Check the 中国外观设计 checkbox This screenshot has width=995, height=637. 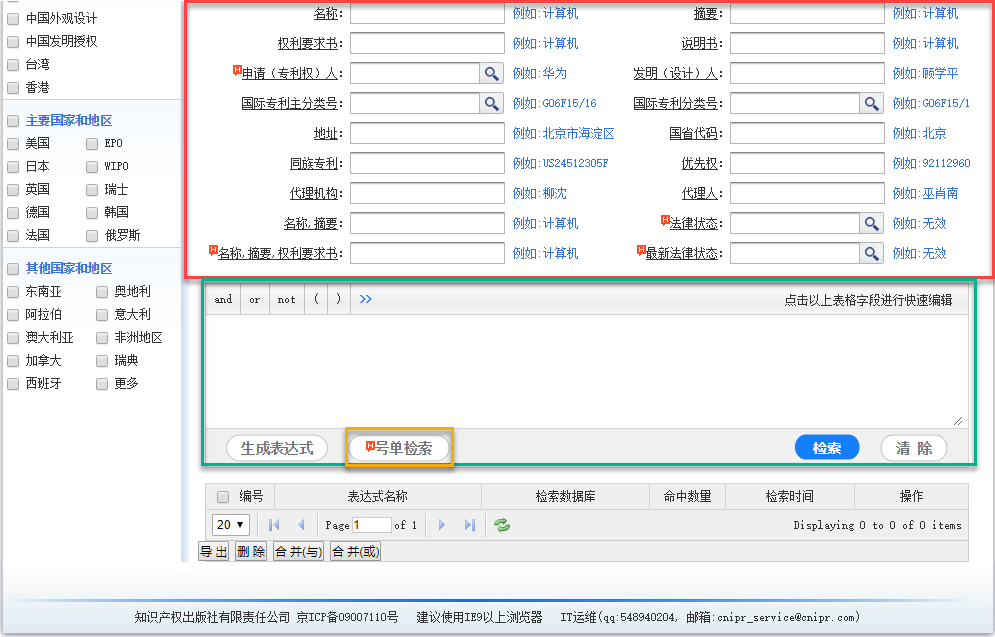coord(13,19)
